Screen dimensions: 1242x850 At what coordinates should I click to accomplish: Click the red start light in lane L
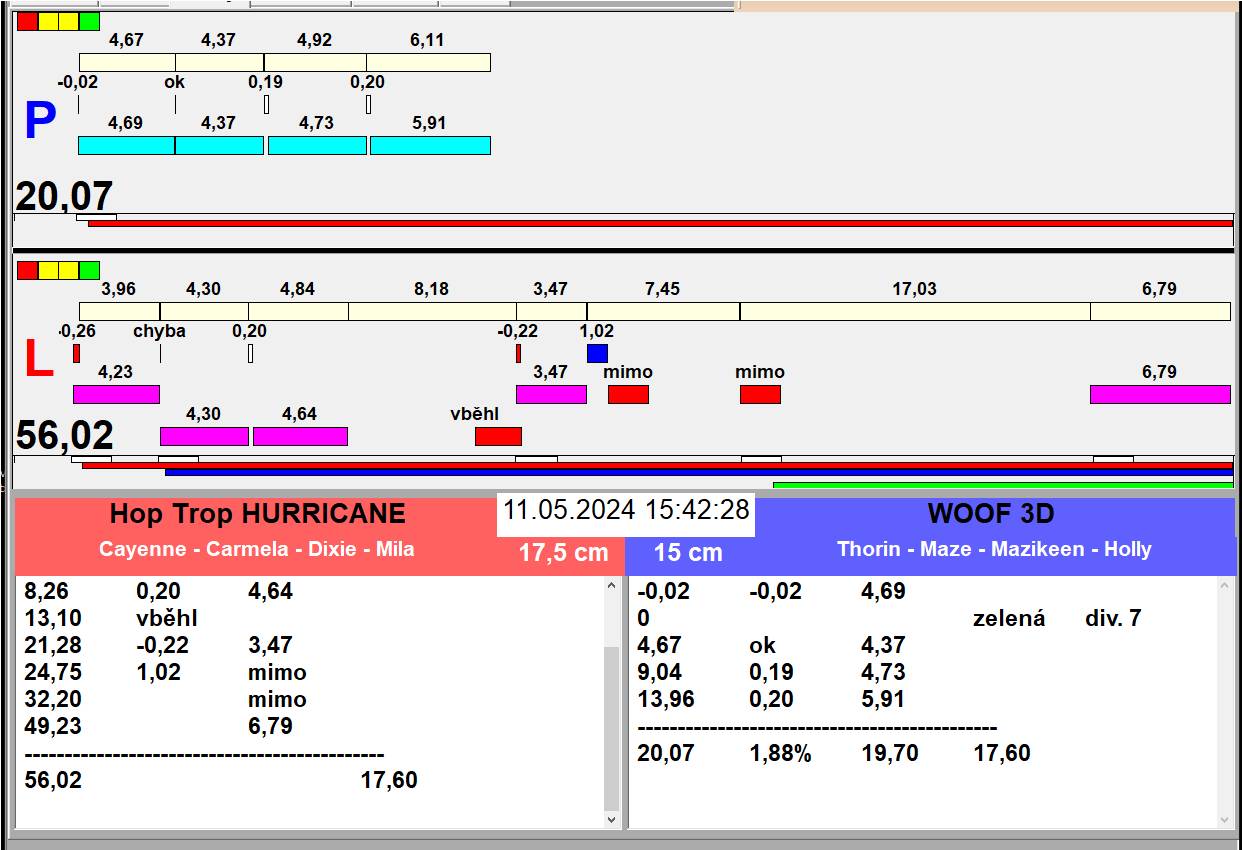[28, 270]
